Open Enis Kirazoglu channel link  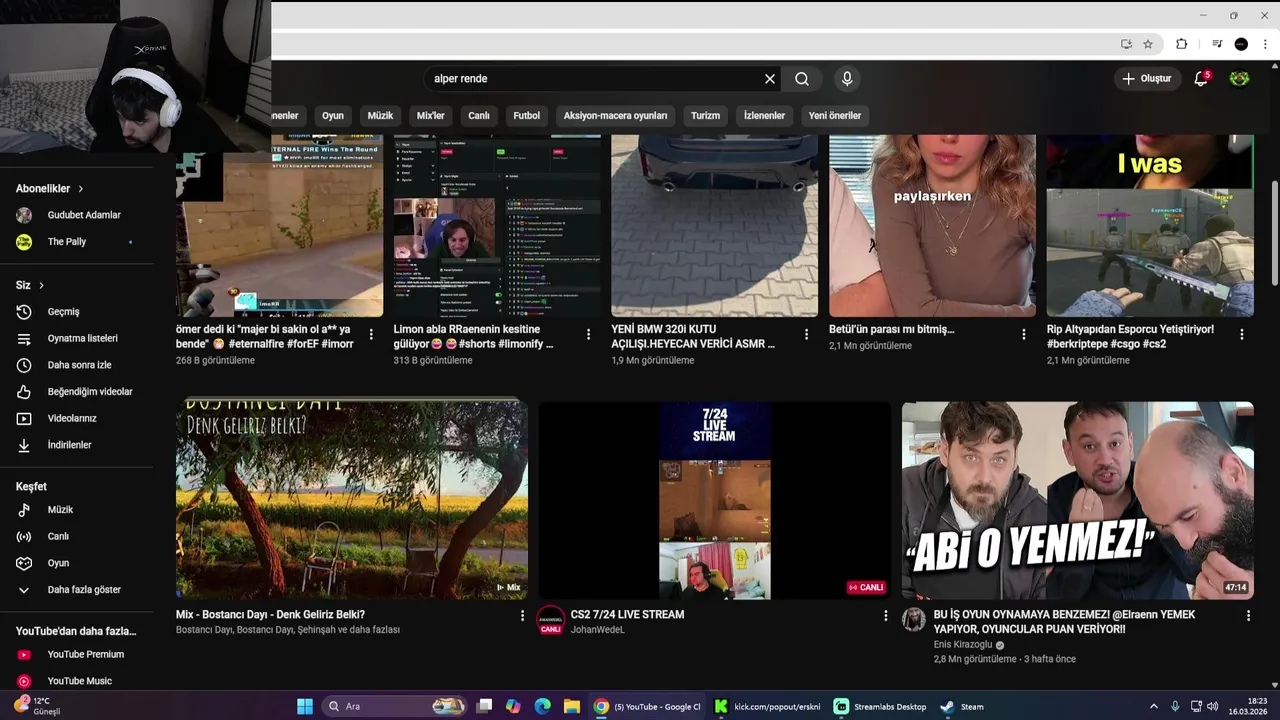point(963,645)
